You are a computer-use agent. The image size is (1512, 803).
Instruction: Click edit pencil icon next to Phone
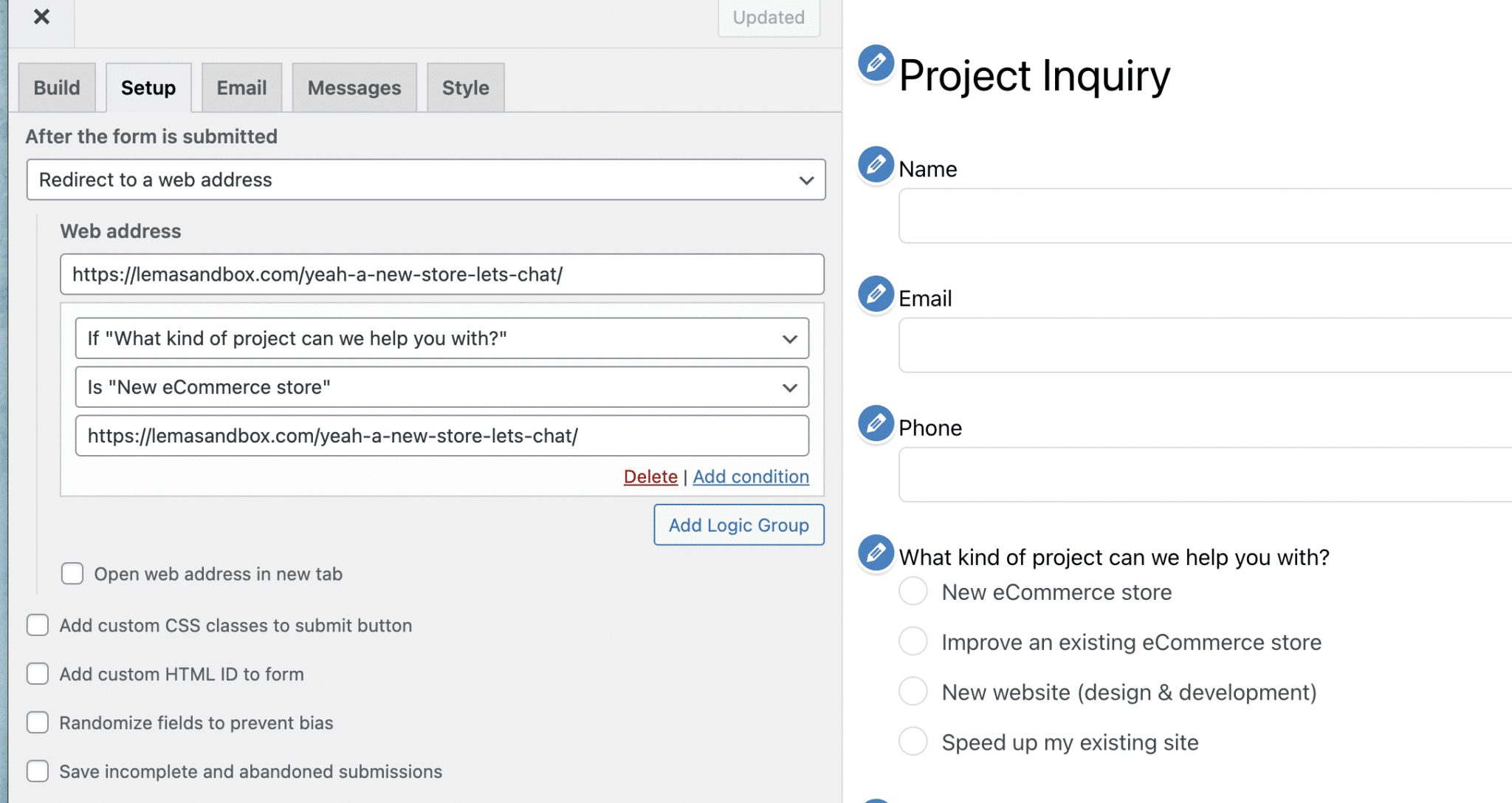(x=876, y=423)
